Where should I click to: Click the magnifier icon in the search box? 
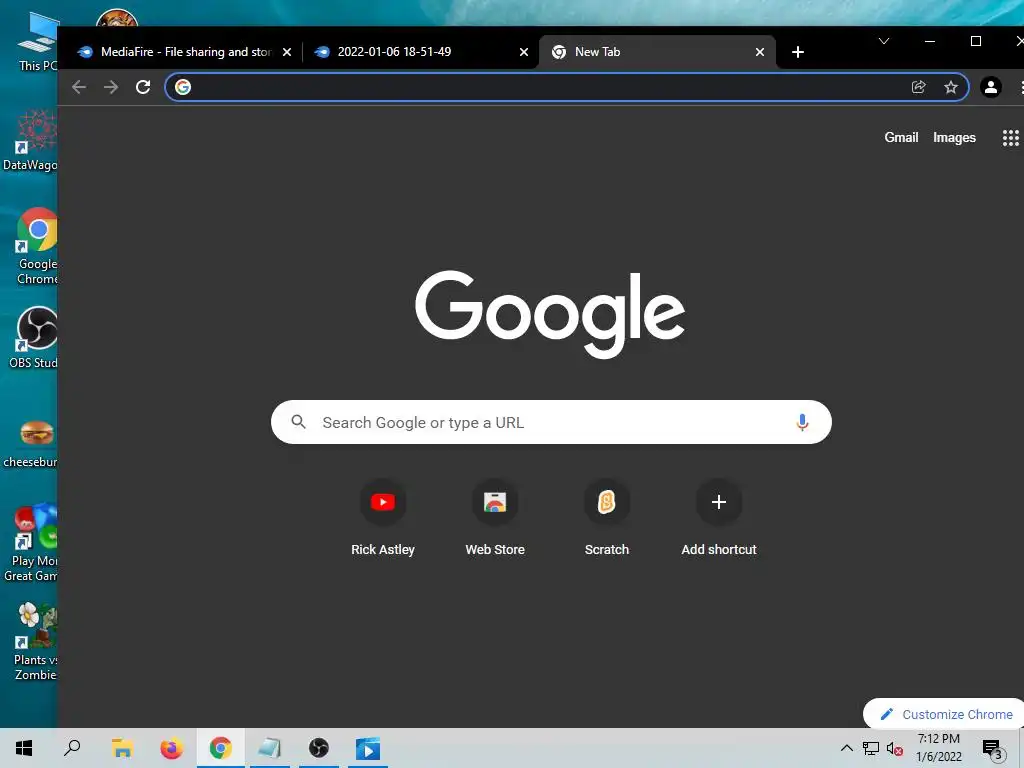click(298, 422)
